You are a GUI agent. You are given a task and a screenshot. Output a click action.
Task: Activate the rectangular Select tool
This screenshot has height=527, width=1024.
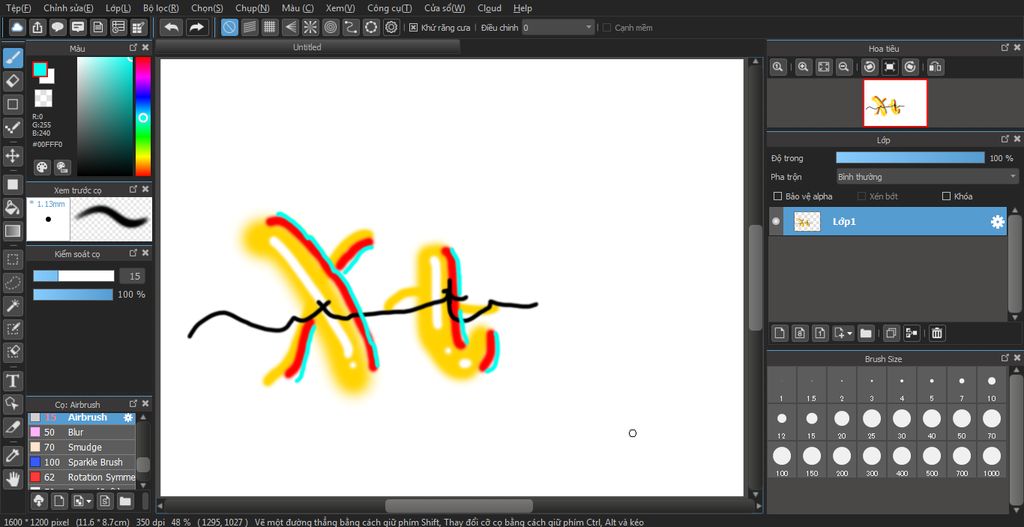[x=12, y=260]
